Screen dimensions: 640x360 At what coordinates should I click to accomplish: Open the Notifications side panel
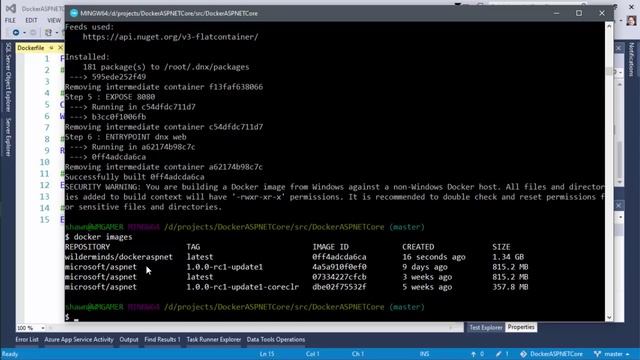click(631, 60)
